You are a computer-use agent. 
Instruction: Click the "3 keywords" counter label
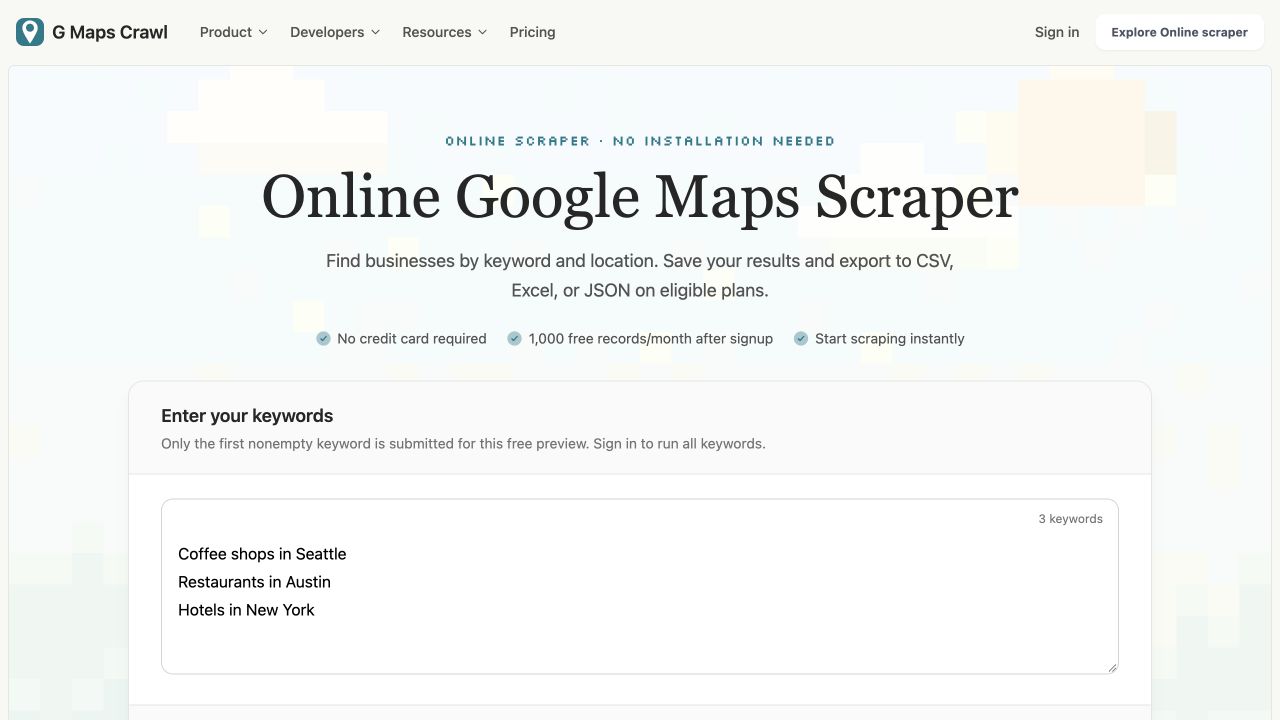click(x=1070, y=519)
